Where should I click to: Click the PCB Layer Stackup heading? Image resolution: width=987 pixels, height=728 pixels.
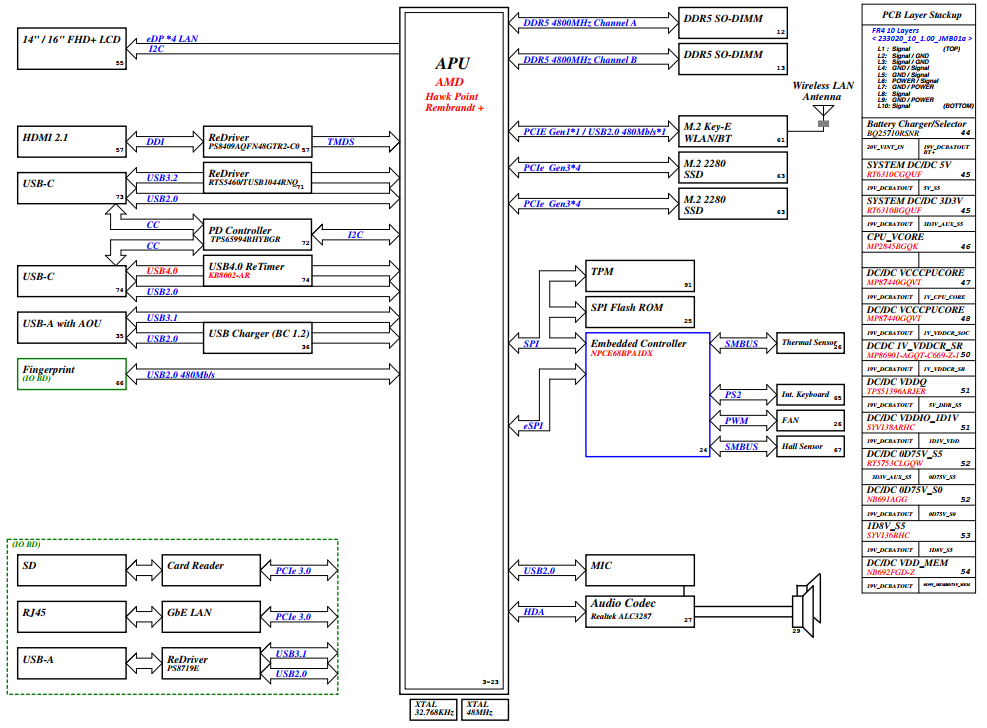click(922, 15)
